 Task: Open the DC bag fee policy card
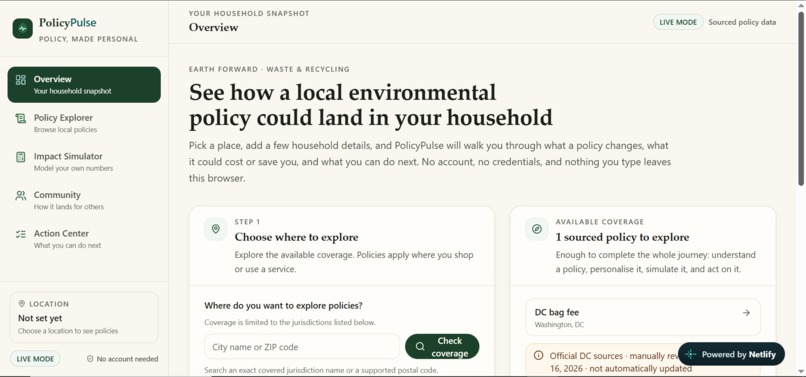pos(643,317)
